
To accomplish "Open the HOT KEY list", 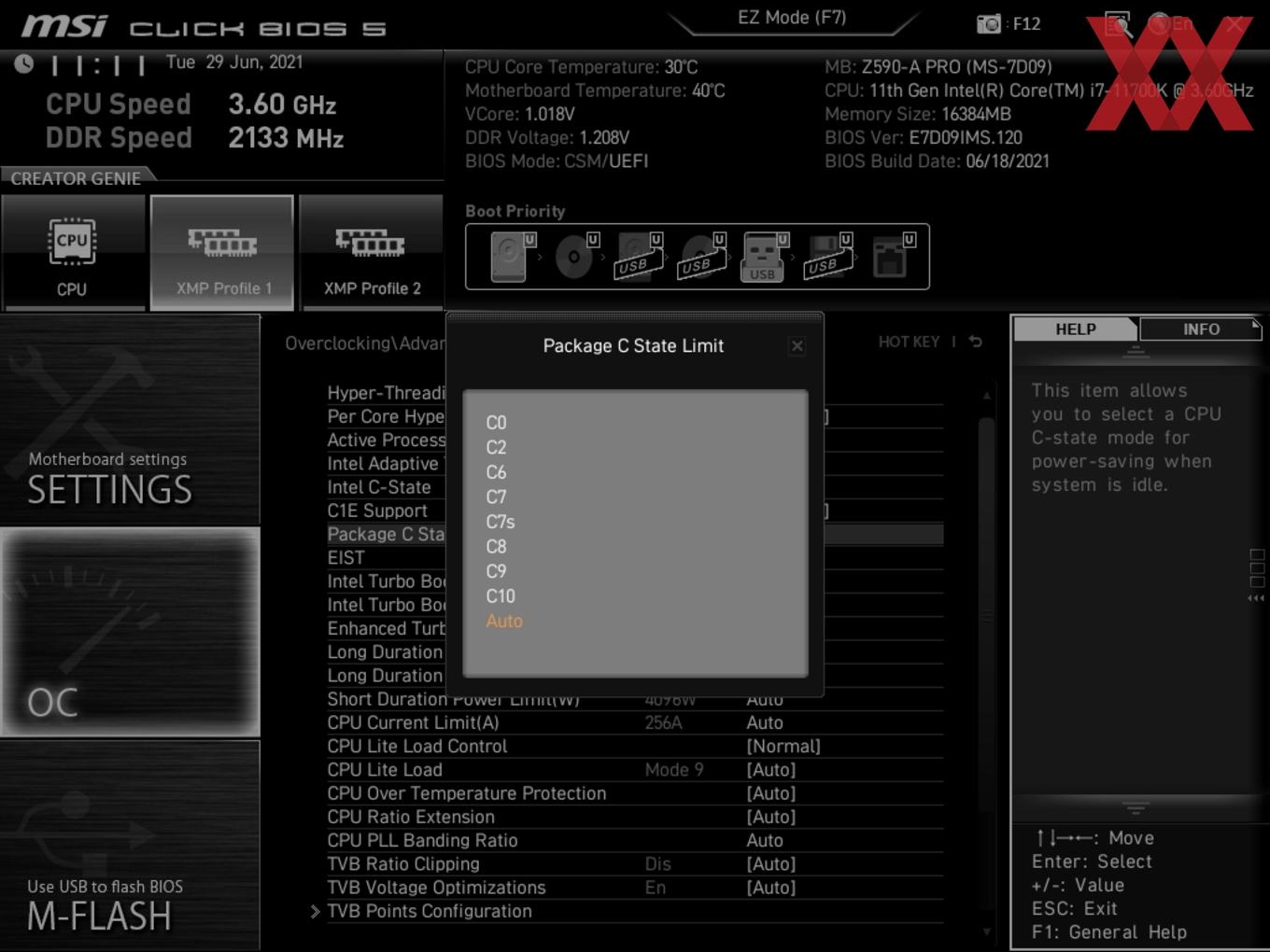I will (909, 342).
